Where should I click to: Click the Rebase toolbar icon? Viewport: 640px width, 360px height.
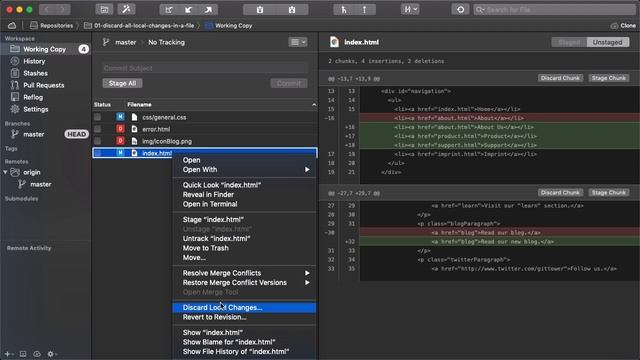pyautogui.click(x=364, y=9)
